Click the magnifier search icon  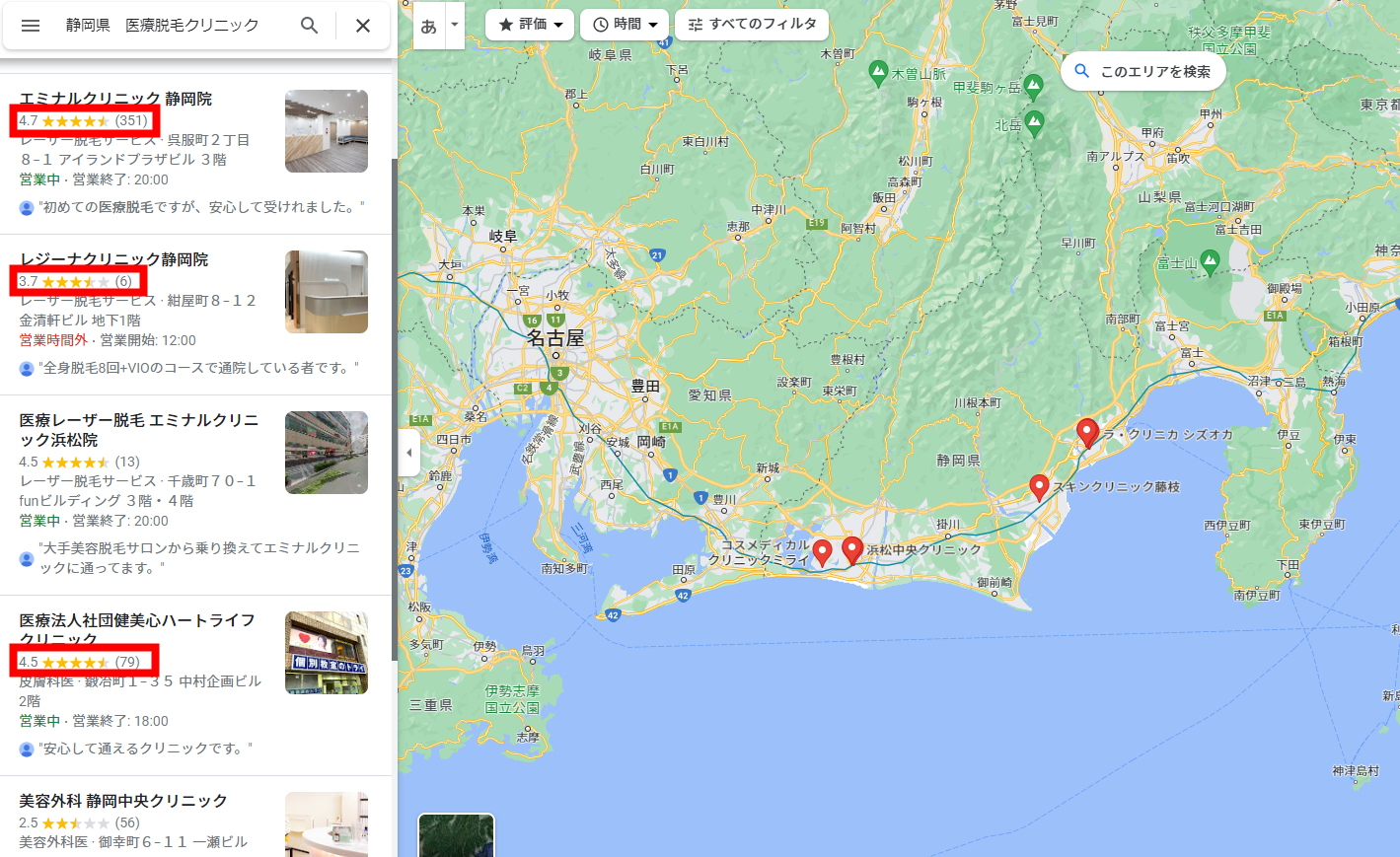309,26
